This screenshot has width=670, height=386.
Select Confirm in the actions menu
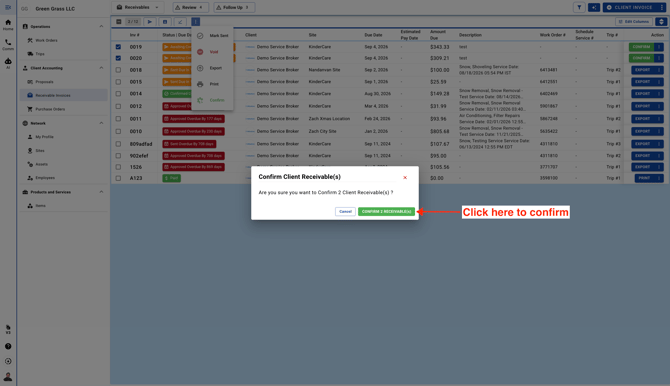pos(213,100)
